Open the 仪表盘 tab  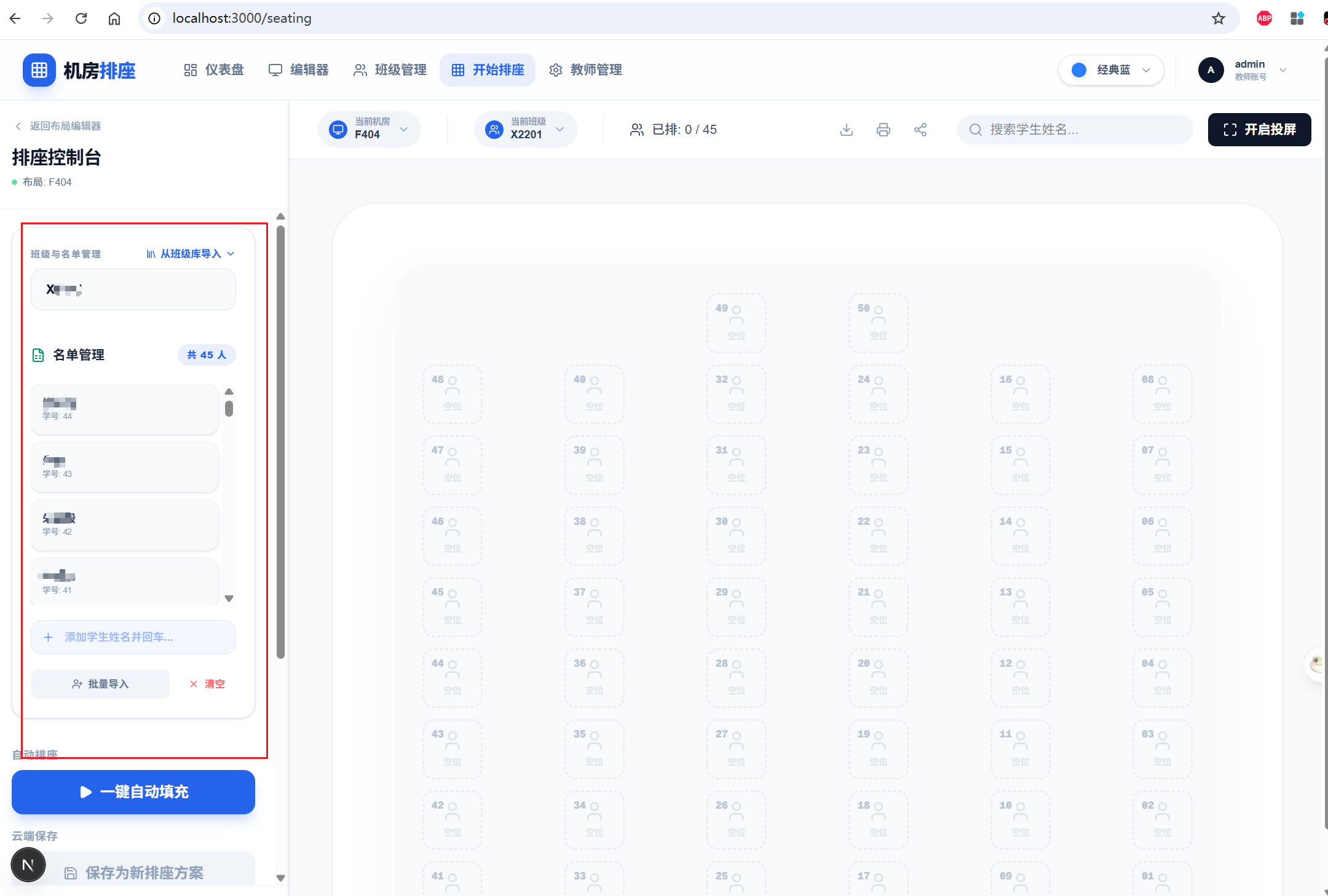[x=214, y=70]
